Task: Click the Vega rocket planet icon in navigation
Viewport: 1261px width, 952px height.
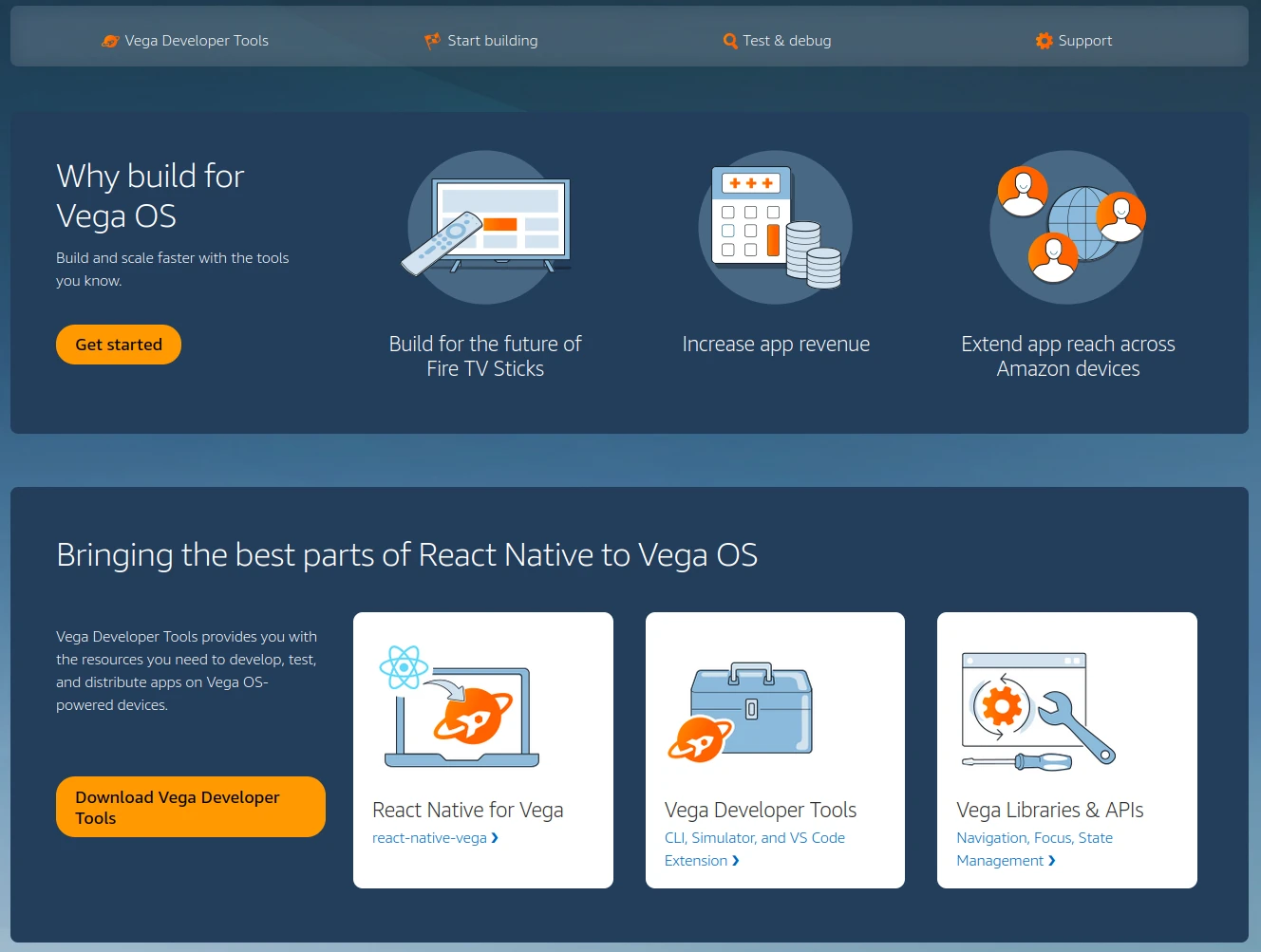Action: 110,41
